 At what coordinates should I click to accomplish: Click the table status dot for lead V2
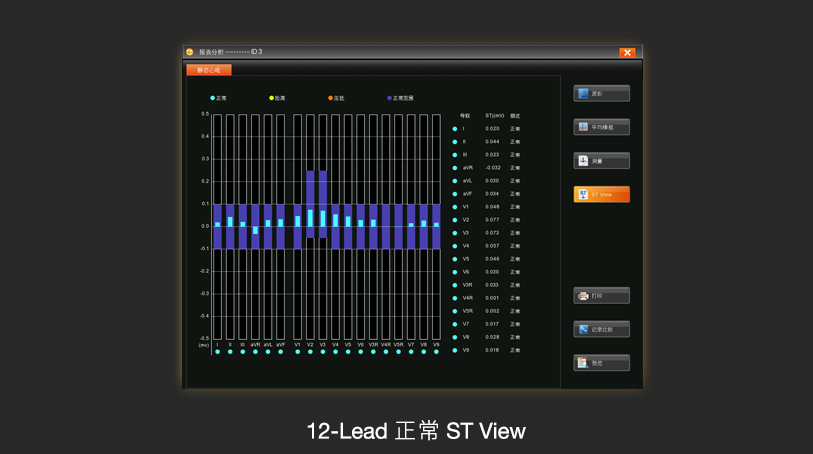[x=455, y=220]
